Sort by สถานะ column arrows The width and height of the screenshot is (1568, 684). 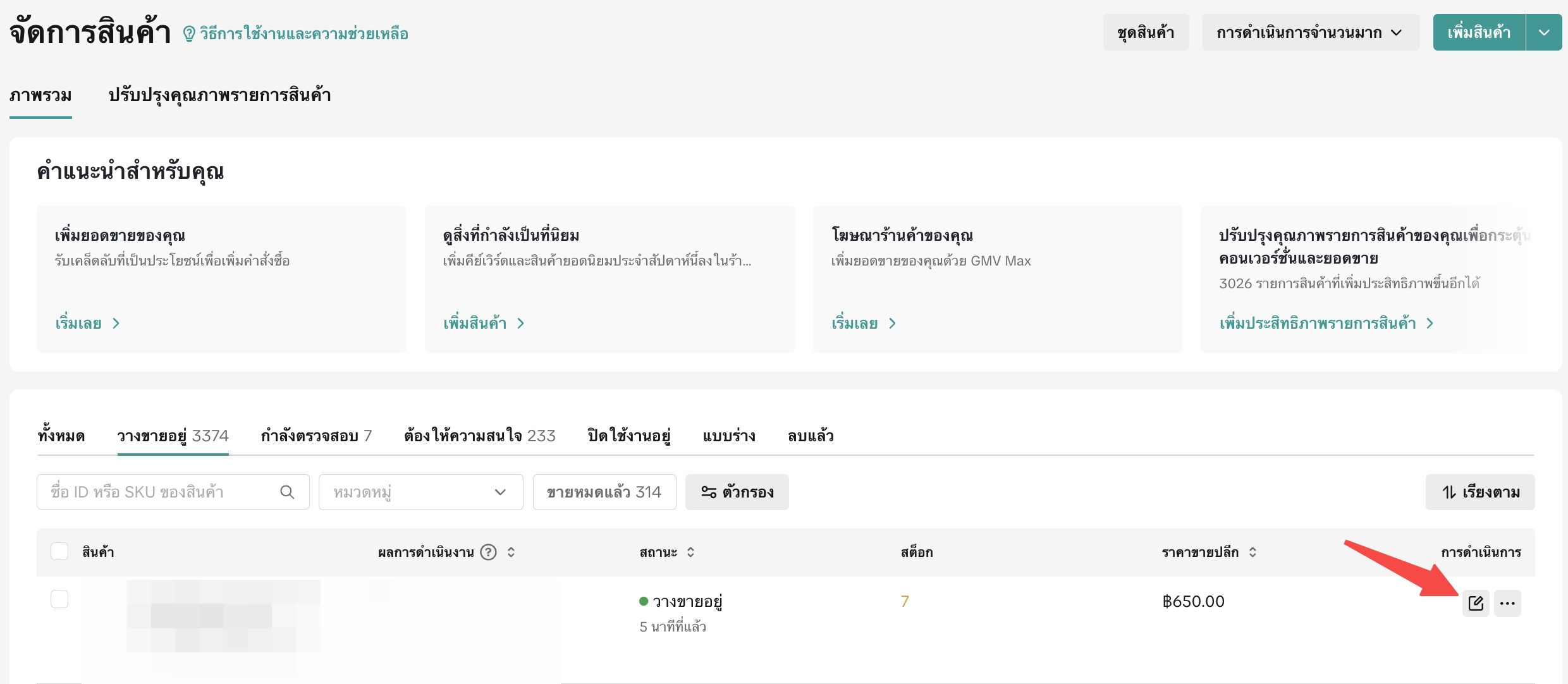(x=690, y=552)
